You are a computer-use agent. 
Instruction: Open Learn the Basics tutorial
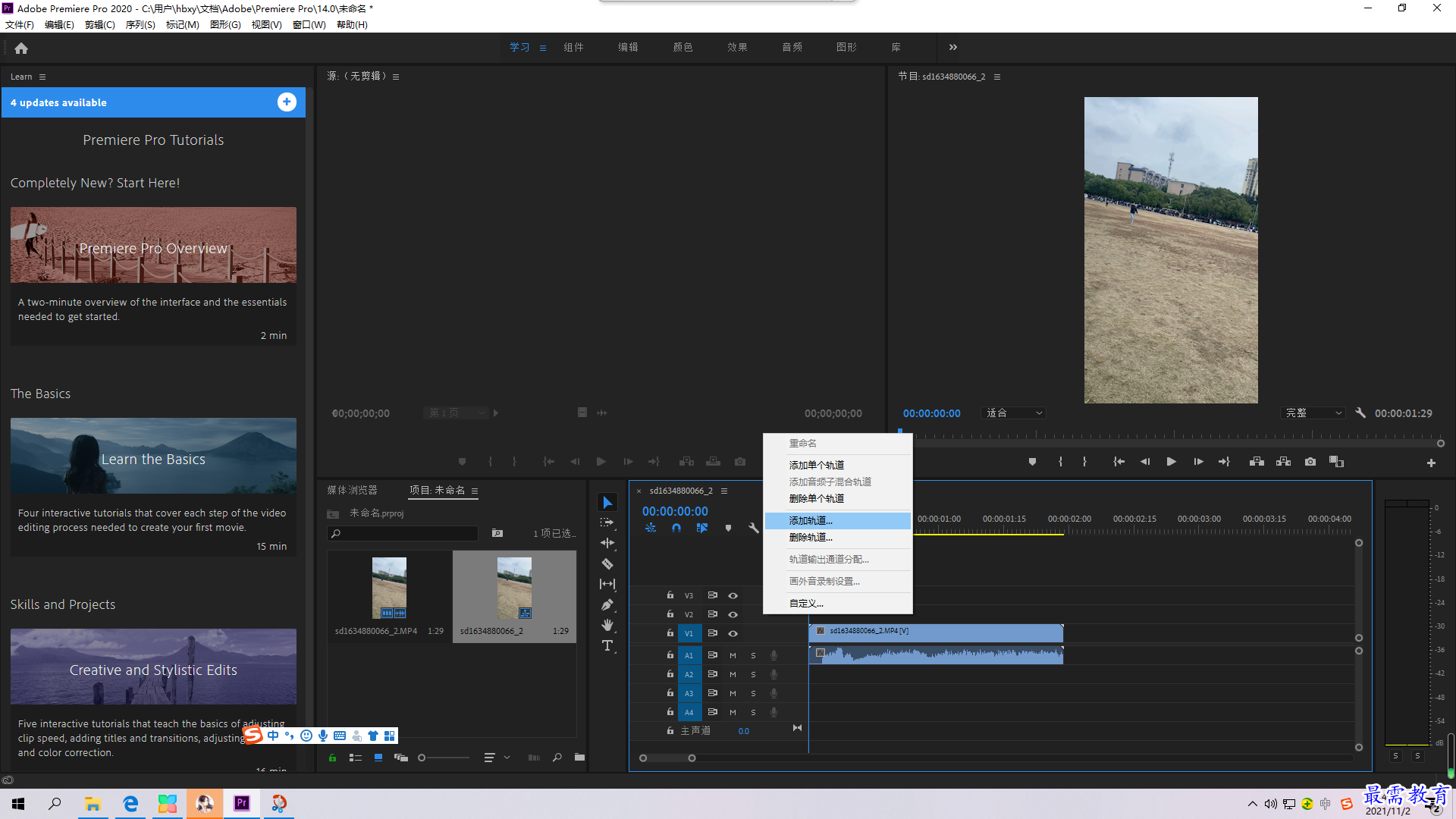[x=153, y=457]
